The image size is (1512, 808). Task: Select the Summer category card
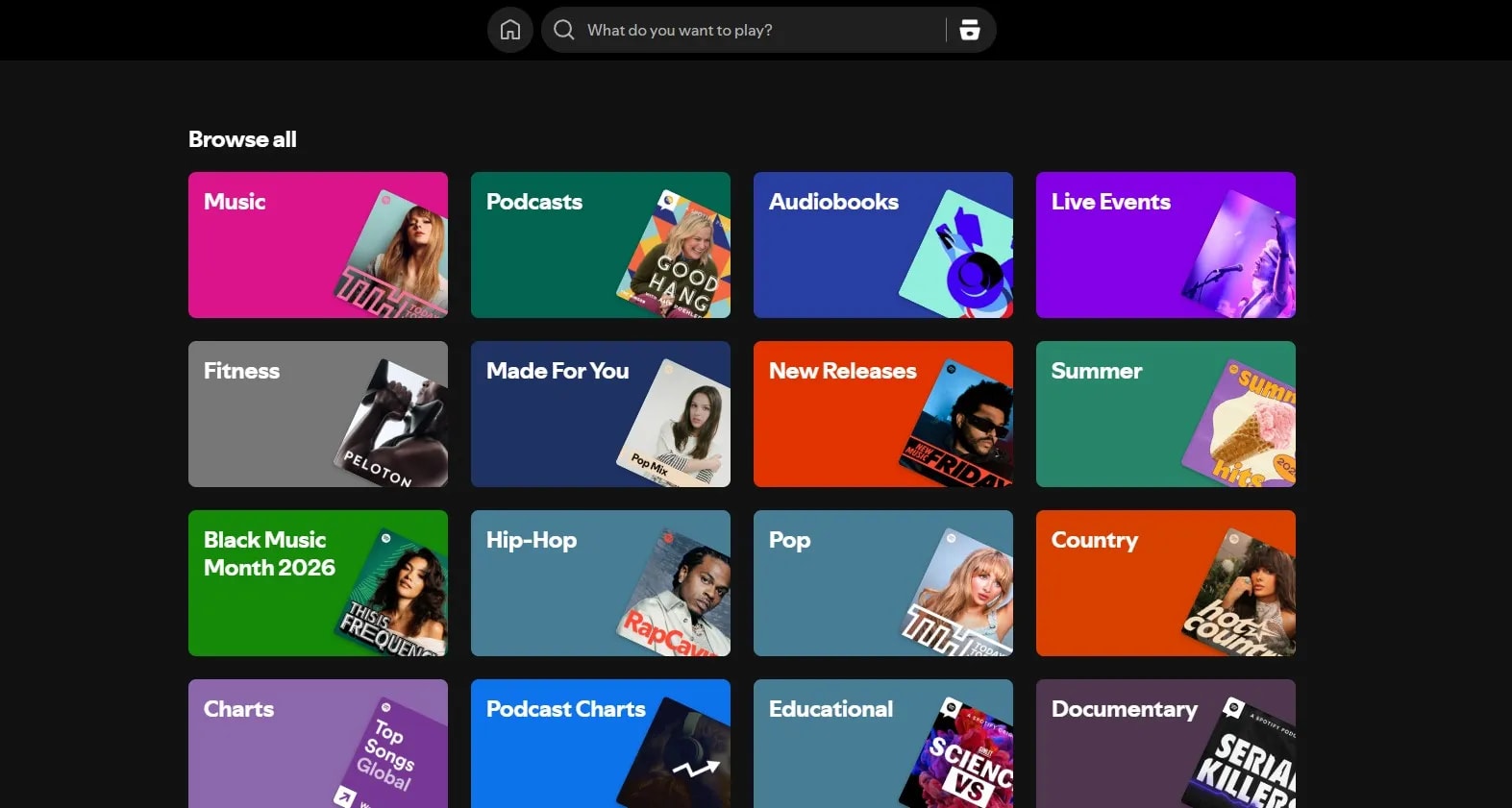pyautogui.click(x=1166, y=414)
